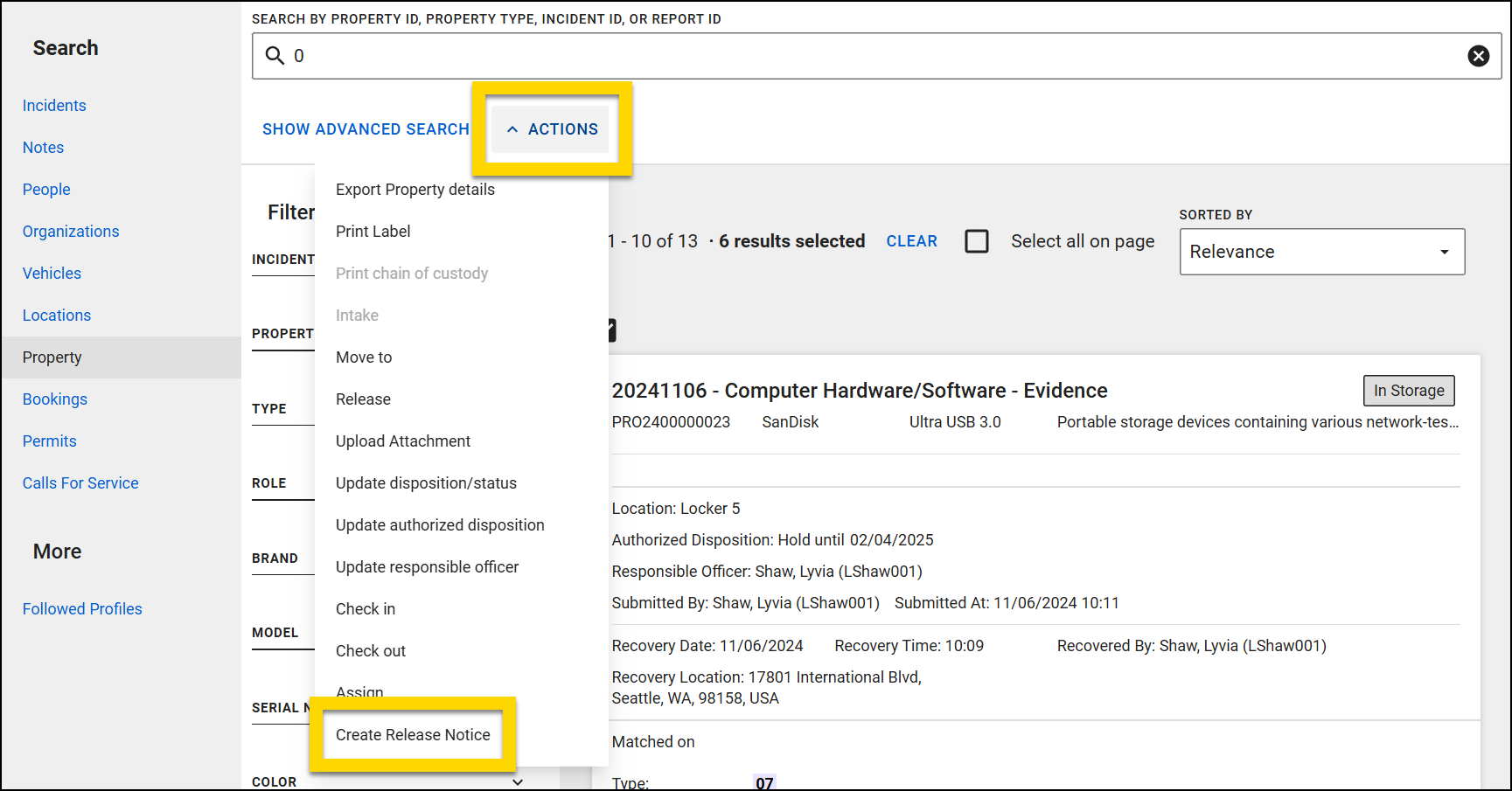The width and height of the screenshot is (1512, 791).
Task: Open SHOW ADVANCED SEARCH
Action: tap(366, 128)
